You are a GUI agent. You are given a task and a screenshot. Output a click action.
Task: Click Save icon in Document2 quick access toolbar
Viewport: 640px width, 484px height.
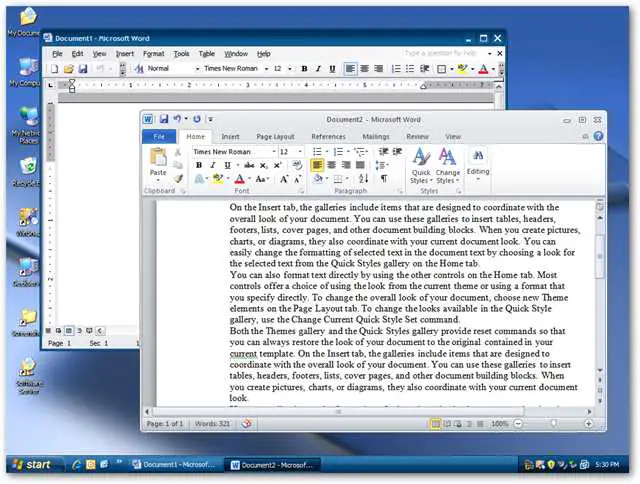tap(164, 119)
